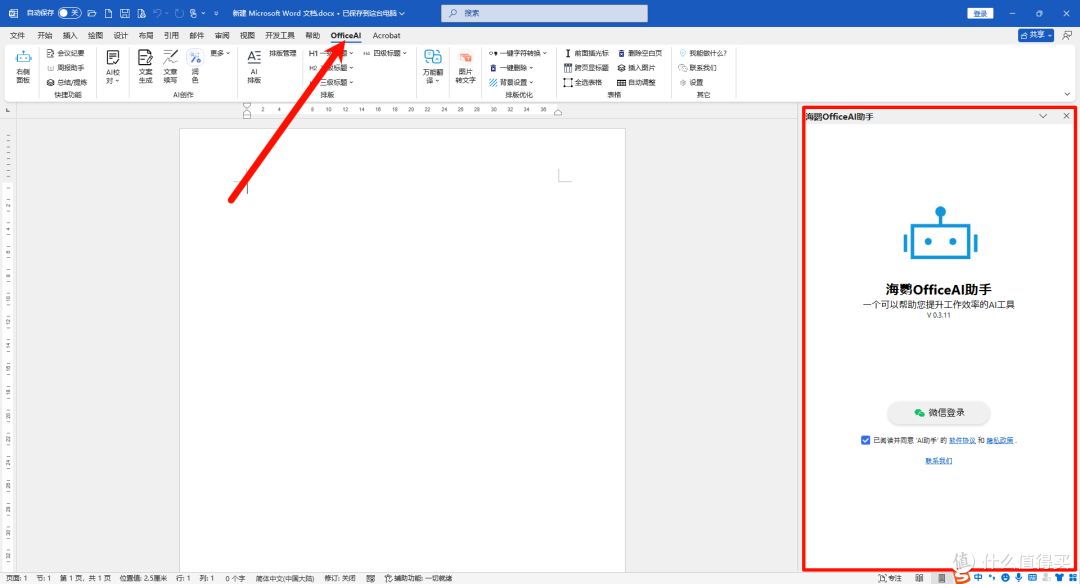This screenshot has width=1080, height=584.
Task: Click the 会议纪要 quick function
Action: (65, 53)
